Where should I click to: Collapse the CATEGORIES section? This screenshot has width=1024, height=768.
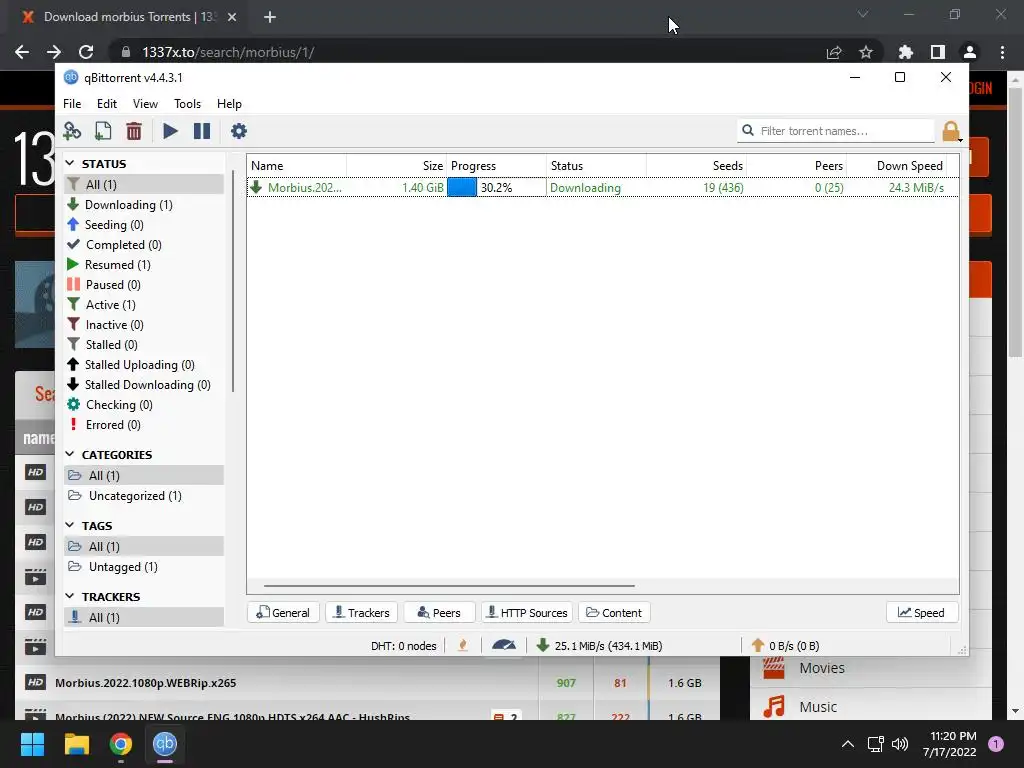(x=70, y=454)
